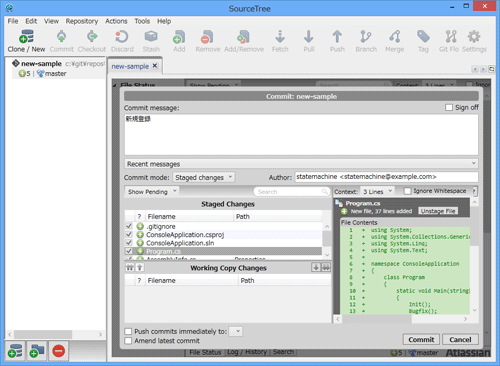500x366 pixels.
Task: Uncheck ConsoleApplication.csproj staged checkbox
Action: point(129,234)
